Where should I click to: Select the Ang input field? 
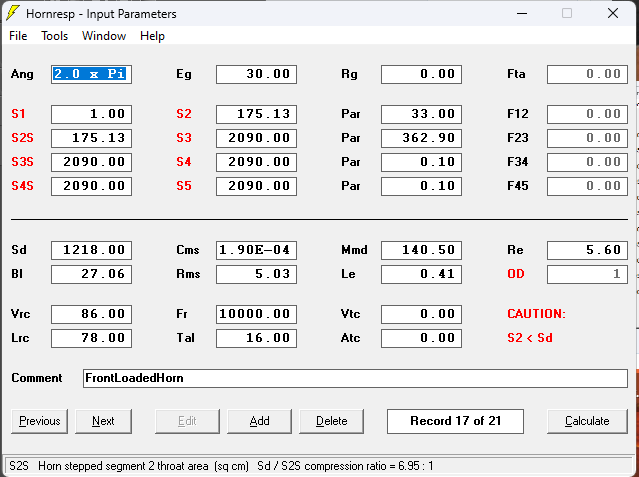point(91,74)
